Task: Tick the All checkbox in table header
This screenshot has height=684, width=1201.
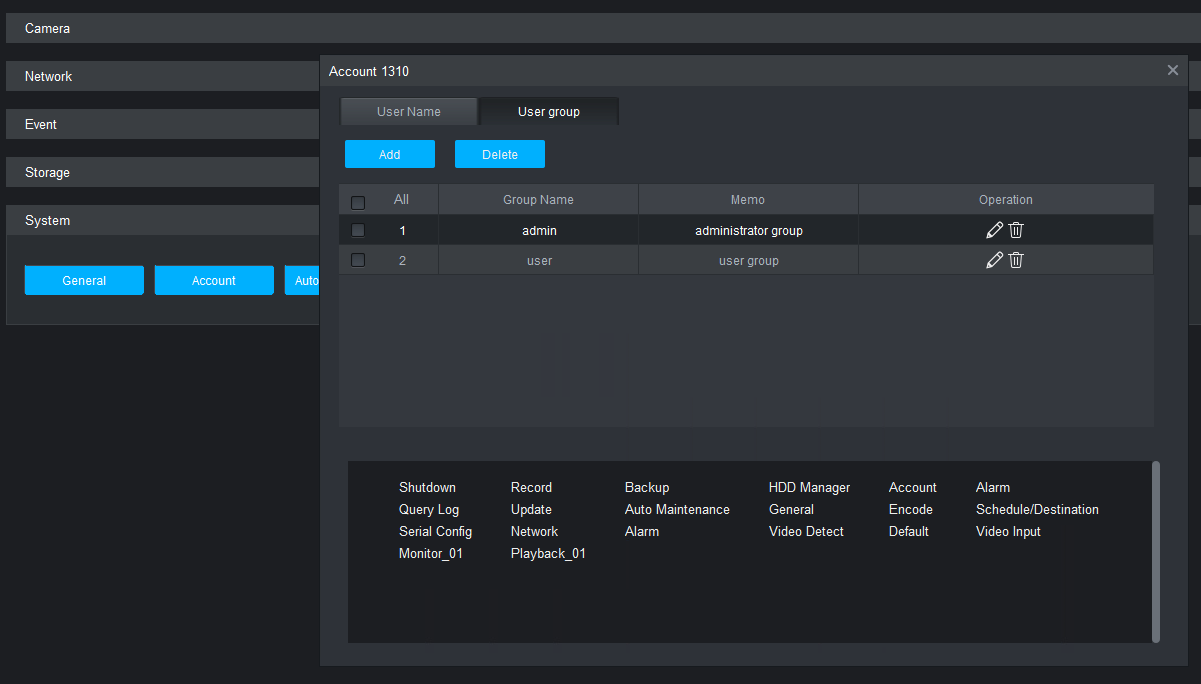Action: (358, 202)
